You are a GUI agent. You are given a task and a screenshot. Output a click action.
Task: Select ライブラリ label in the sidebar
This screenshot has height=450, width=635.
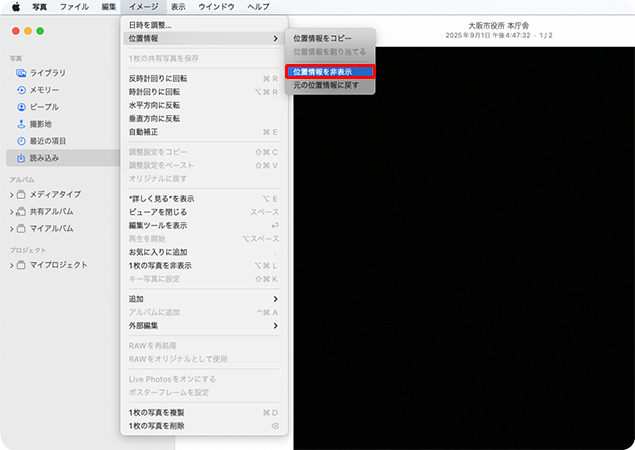(x=48, y=73)
